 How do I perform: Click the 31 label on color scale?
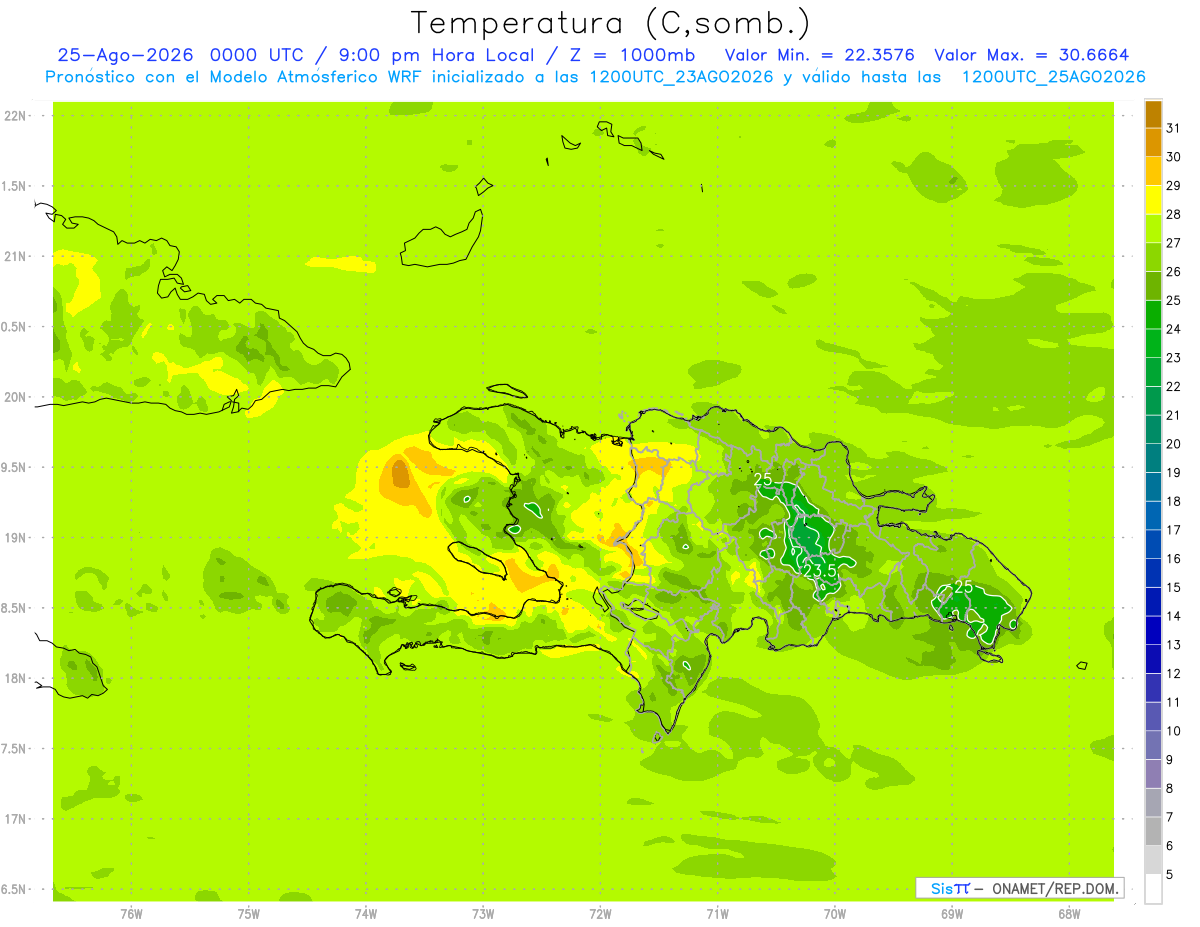(x=1173, y=128)
